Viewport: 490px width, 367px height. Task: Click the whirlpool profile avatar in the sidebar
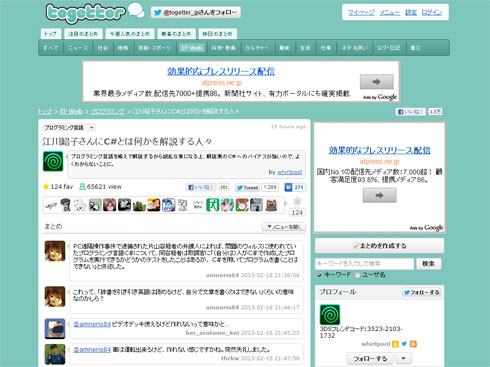(330, 314)
